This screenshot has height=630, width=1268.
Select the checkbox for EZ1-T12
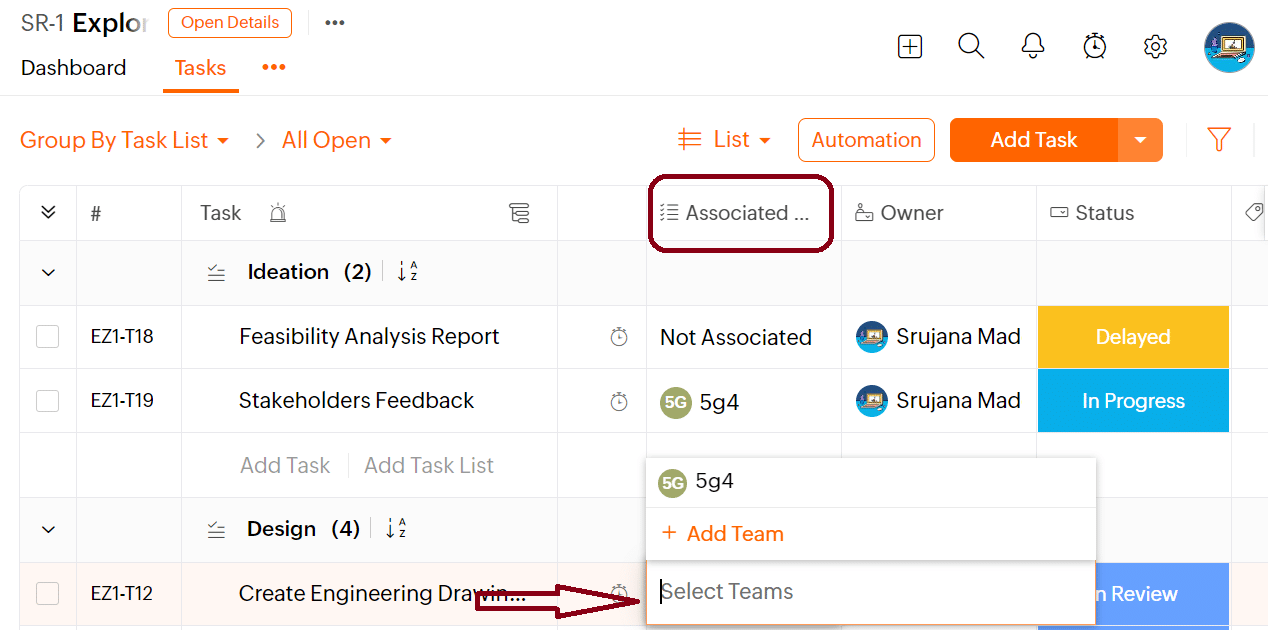(48, 594)
